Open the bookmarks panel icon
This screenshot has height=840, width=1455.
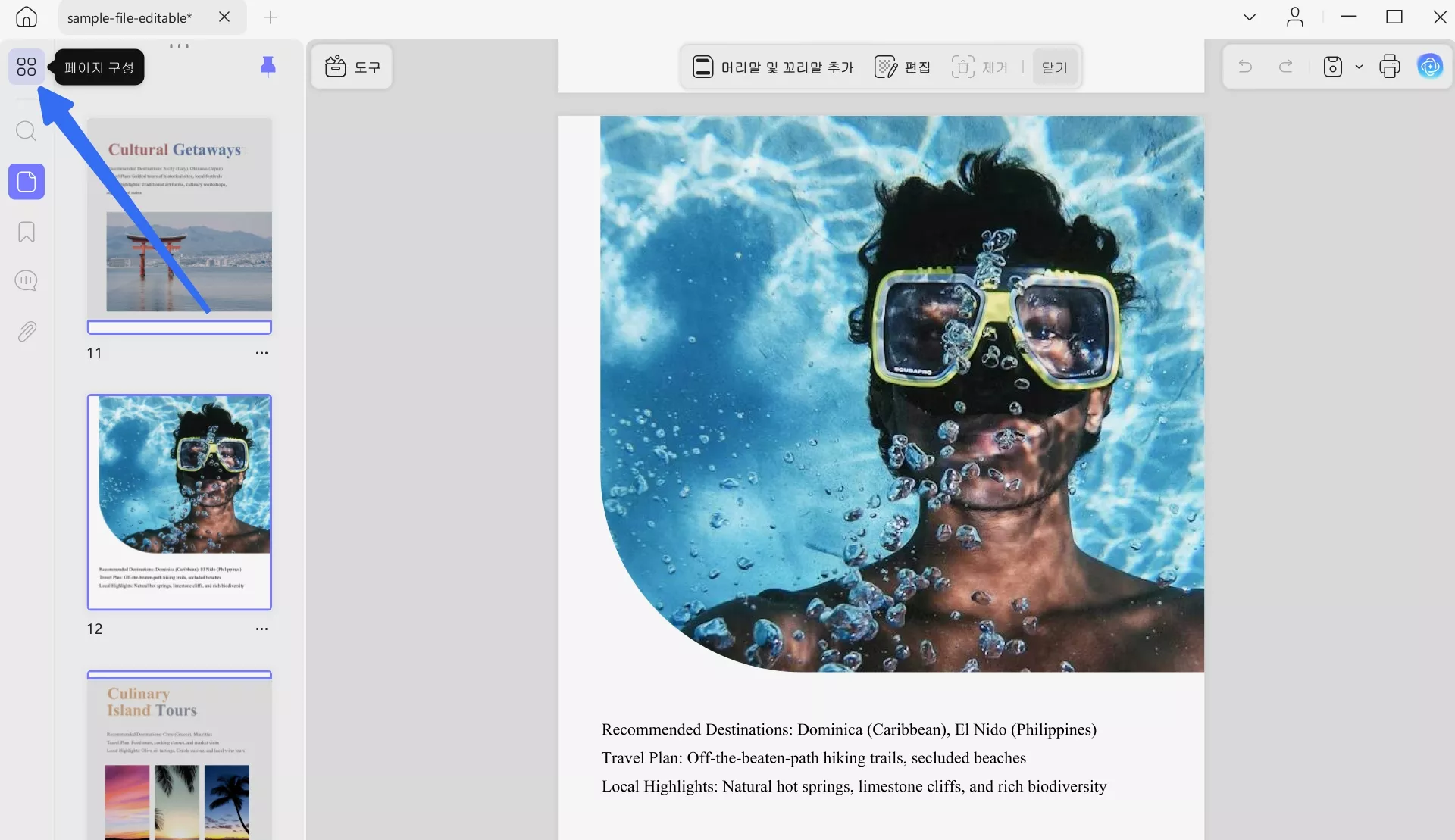coord(26,232)
